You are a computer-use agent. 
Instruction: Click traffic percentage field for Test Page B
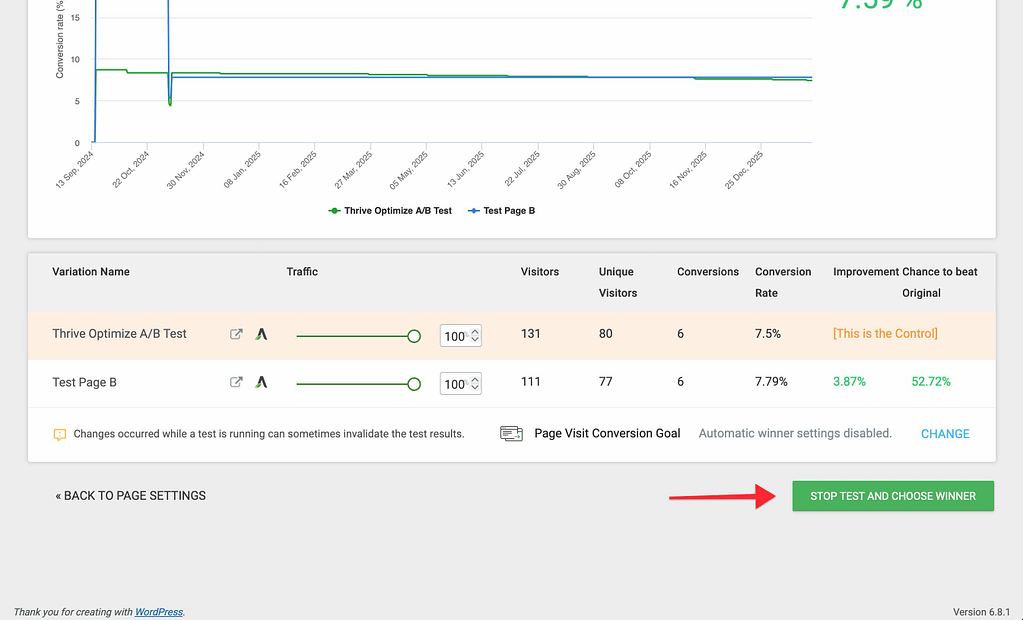(454, 384)
